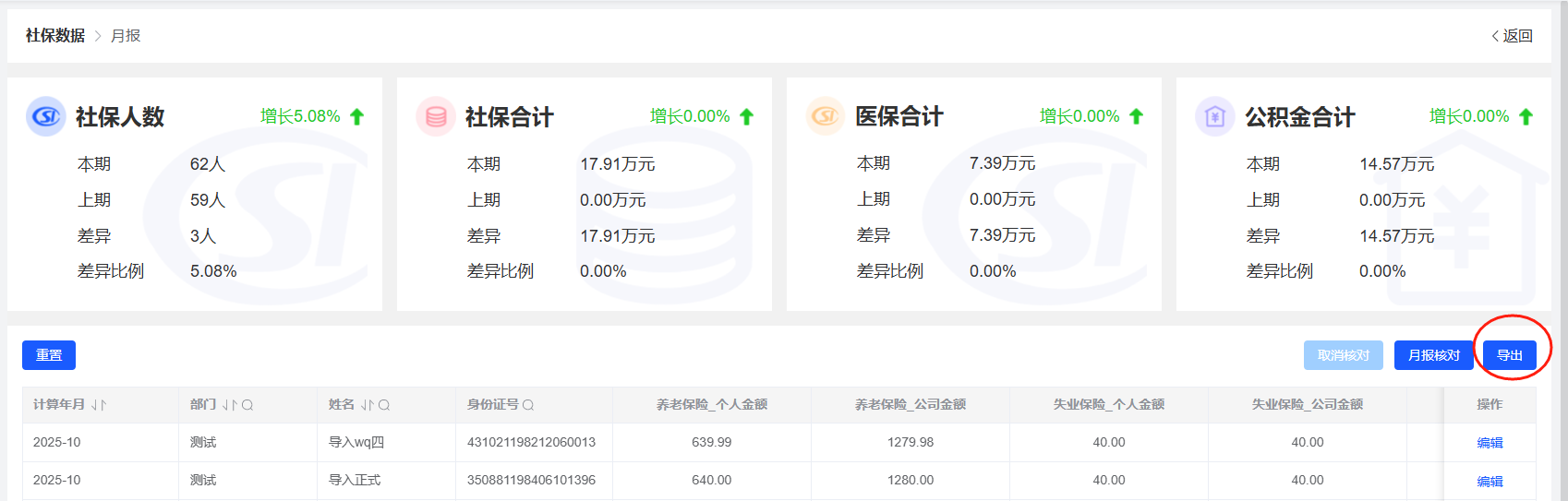Image resolution: width=1568 pixels, height=501 pixels.
Task: Click the 失业保险_公司金额 column header
Action: coord(1308,405)
